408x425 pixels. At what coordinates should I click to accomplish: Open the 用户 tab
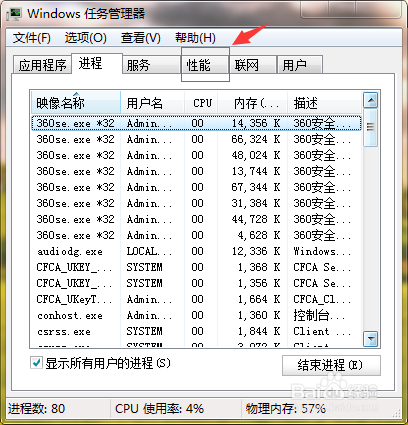[300, 65]
